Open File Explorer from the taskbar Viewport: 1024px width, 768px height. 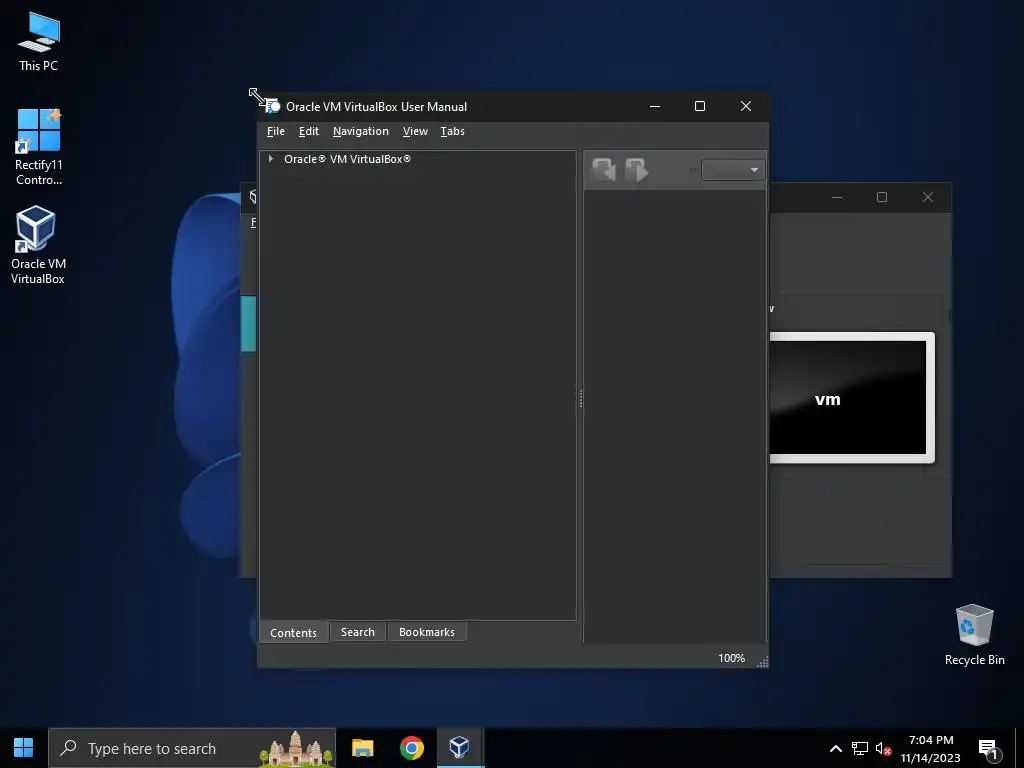(362, 748)
